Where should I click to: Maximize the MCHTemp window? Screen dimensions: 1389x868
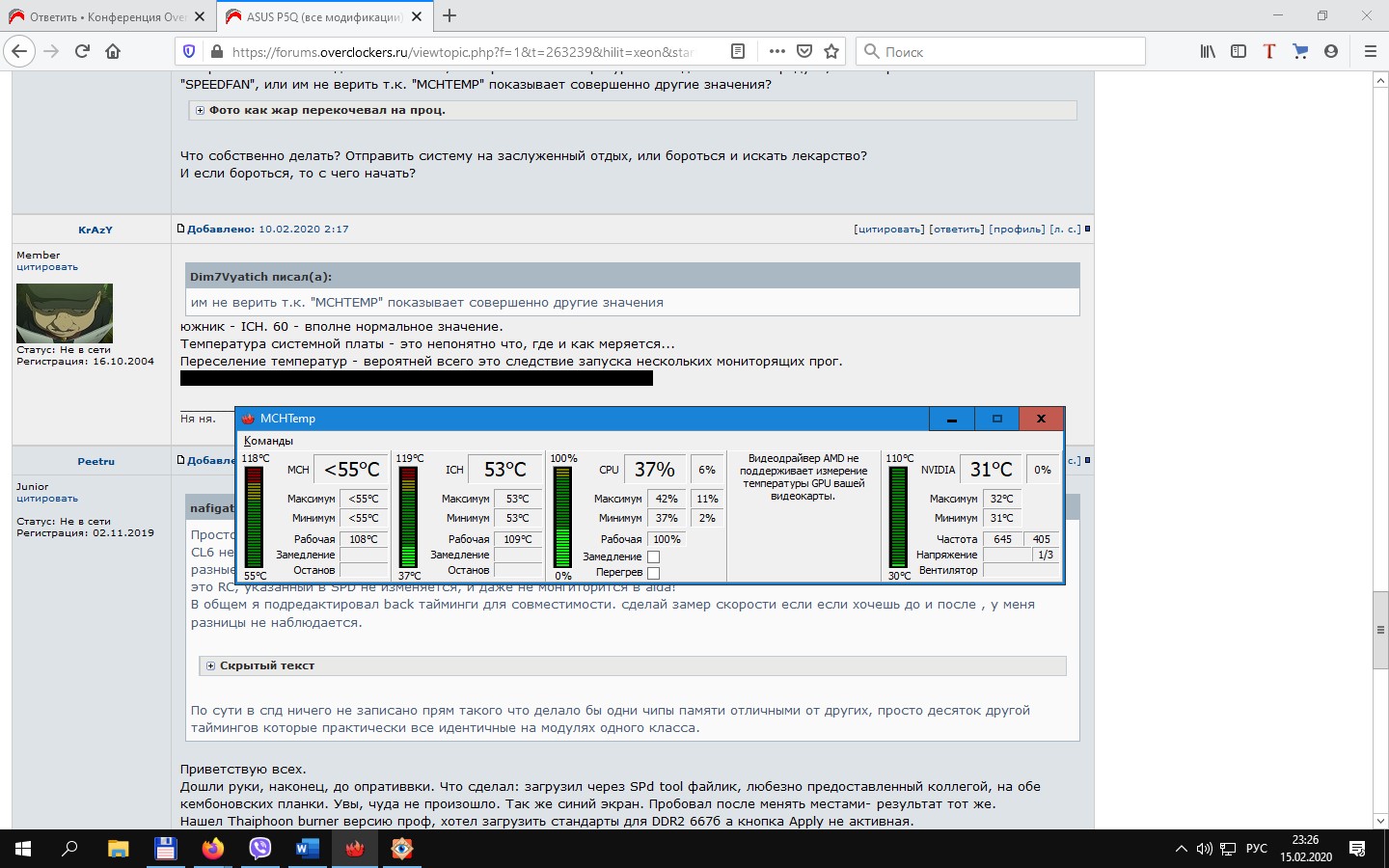[x=996, y=419]
